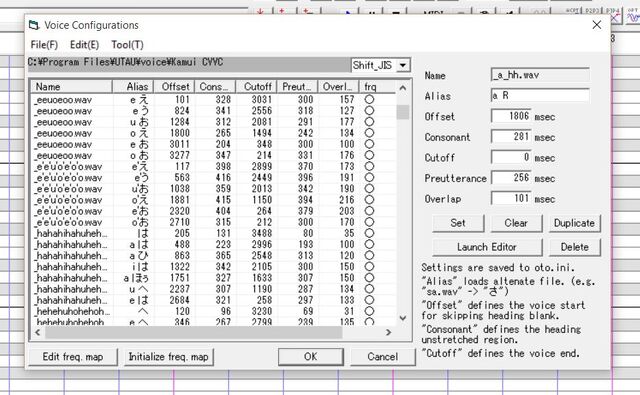Click the Preut... column header
The width and height of the screenshot is (640, 395).
(298, 87)
